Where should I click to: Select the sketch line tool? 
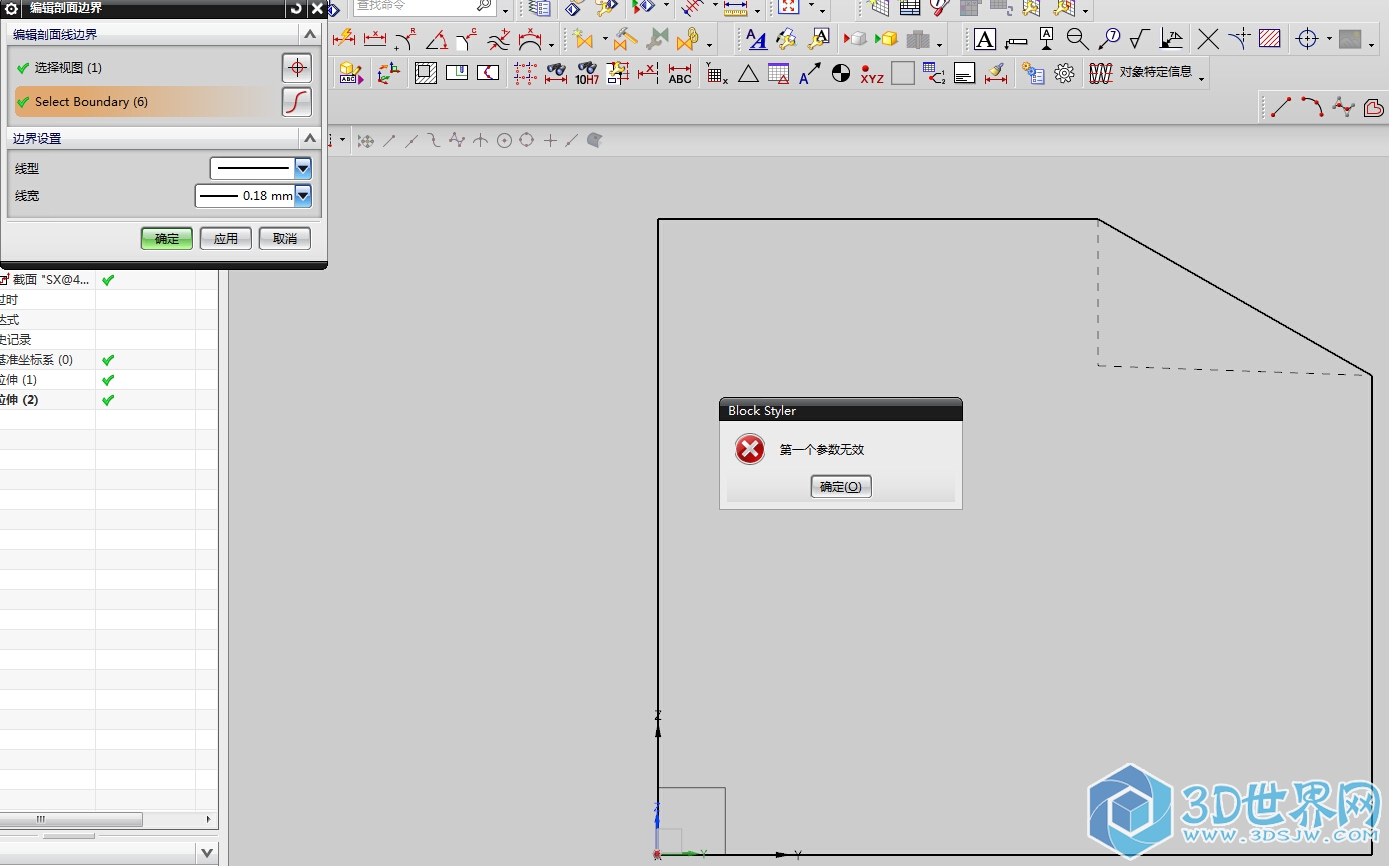click(x=1281, y=107)
